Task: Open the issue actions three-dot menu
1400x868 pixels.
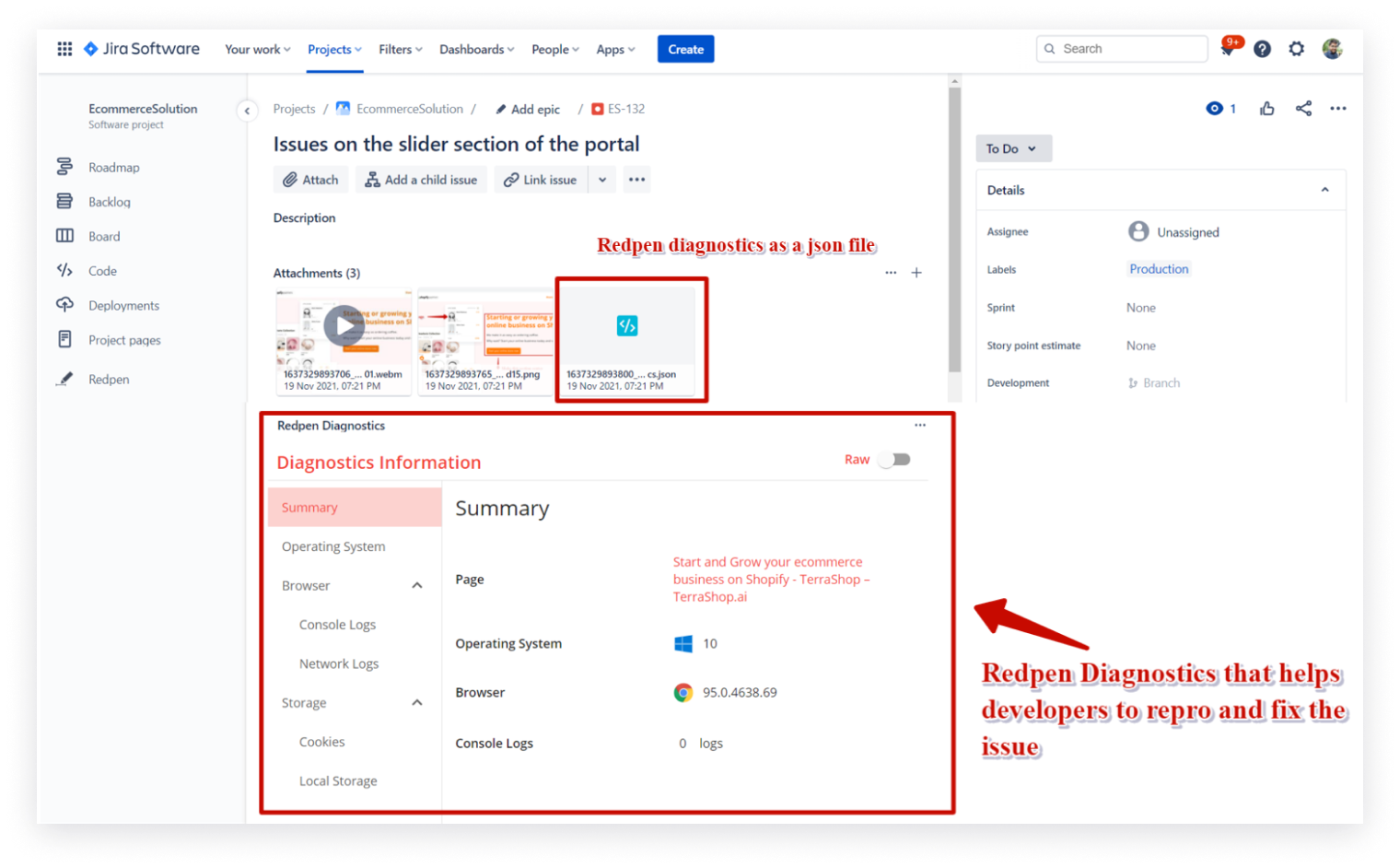Action: (1338, 109)
